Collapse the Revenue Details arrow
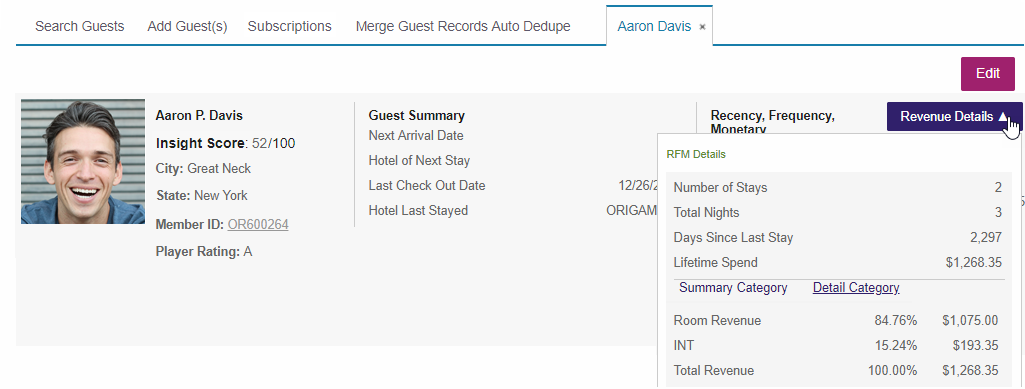 point(1003,116)
